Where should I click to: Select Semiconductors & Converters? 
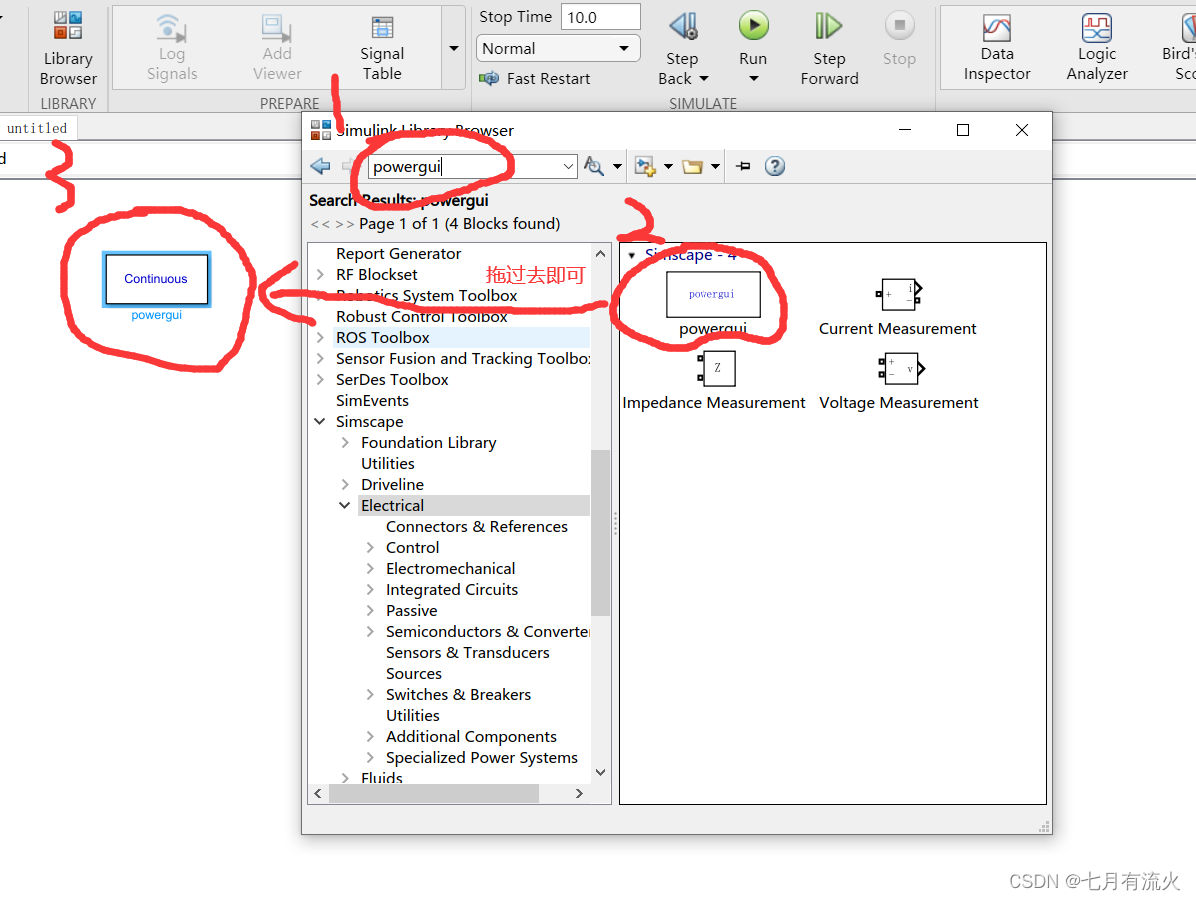click(x=487, y=632)
